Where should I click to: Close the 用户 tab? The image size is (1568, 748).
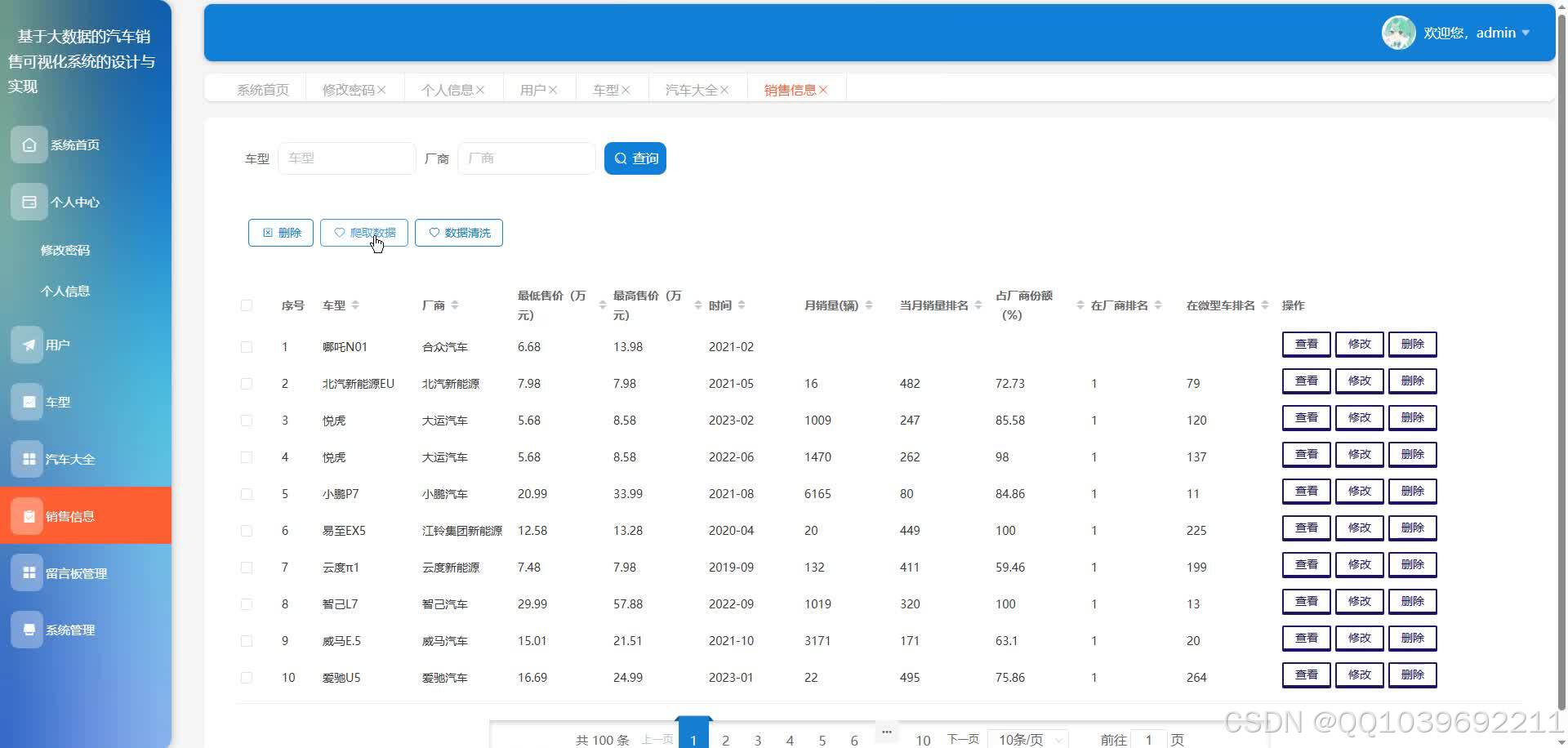(x=553, y=90)
